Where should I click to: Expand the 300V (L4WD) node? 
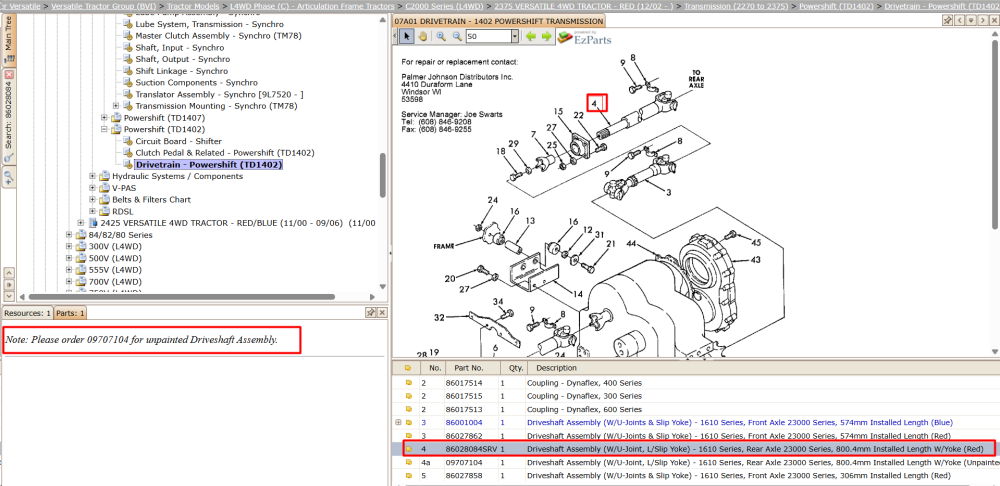(70, 246)
